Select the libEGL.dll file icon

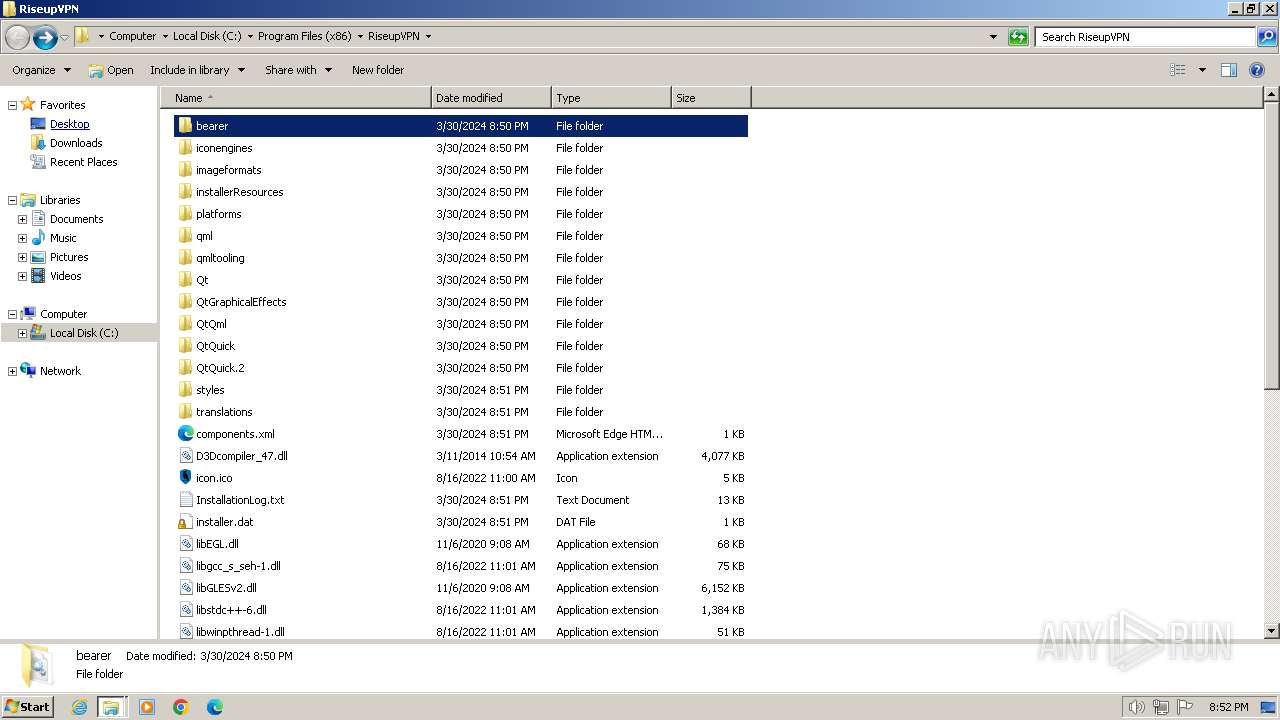[x=185, y=544]
